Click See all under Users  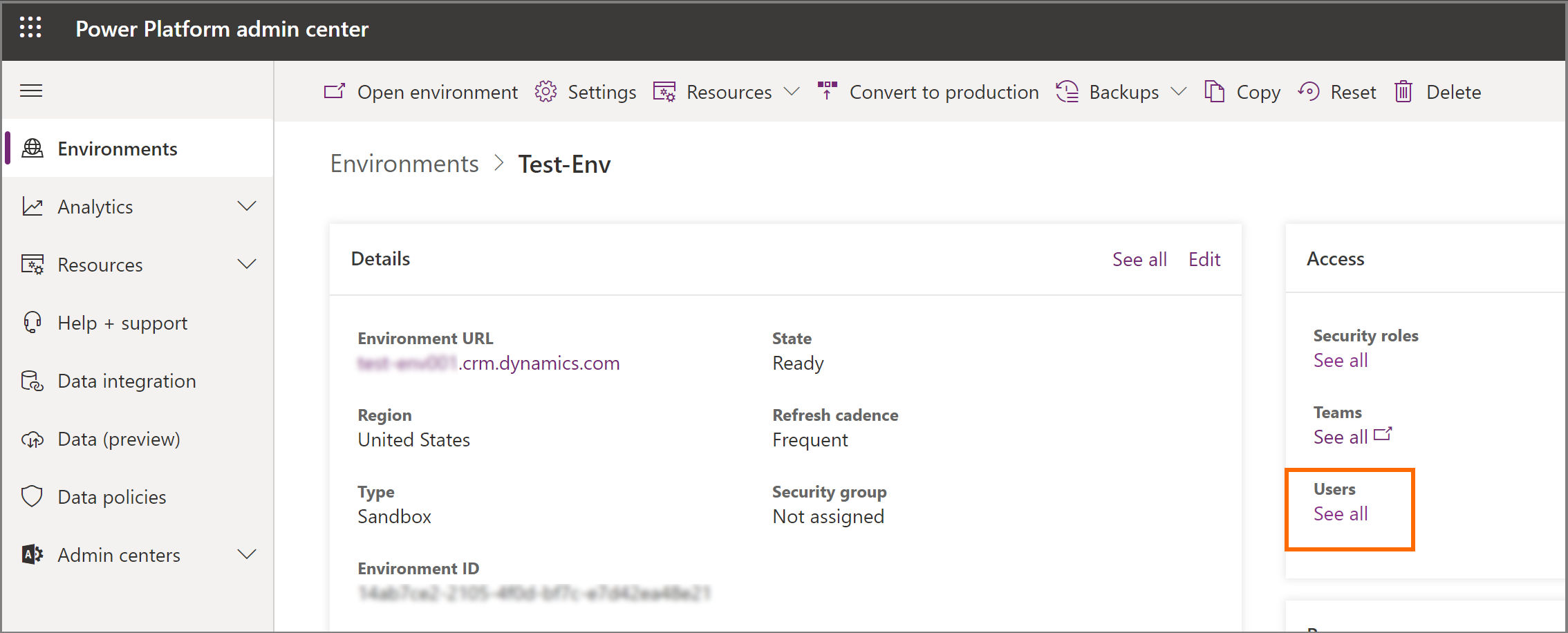1341,513
